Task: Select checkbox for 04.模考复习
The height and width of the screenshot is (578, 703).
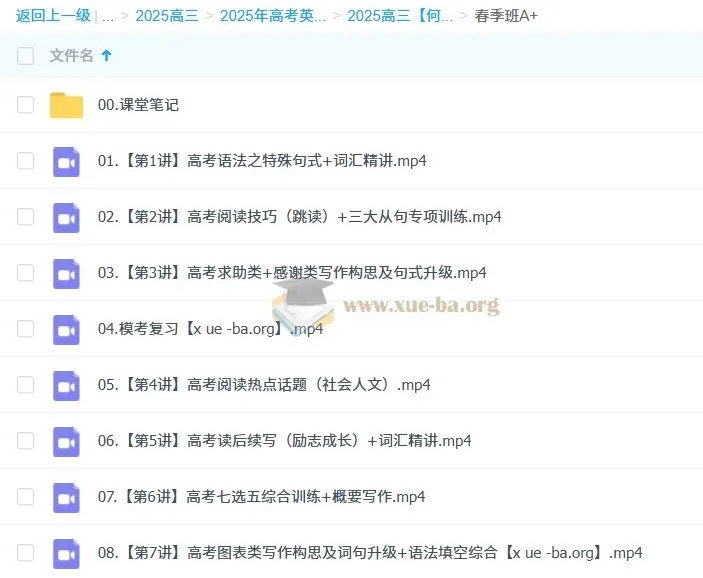Action: pos(25,329)
